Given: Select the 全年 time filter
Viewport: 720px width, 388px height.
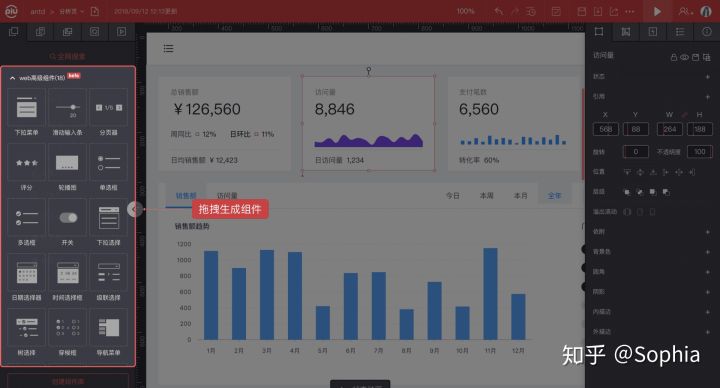Looking at the screenshot, I should (555, 196).
